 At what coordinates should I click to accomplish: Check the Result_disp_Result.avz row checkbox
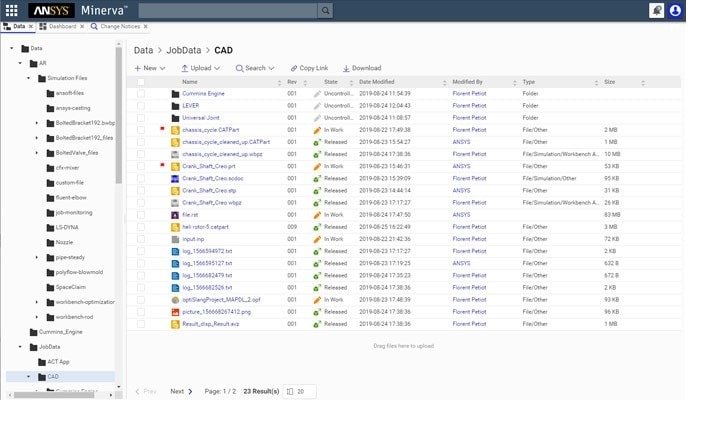(x=141, y=324)
